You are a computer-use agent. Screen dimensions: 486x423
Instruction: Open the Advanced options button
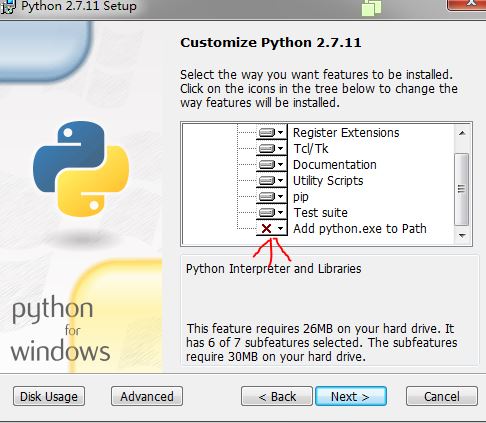coord(147,396)
